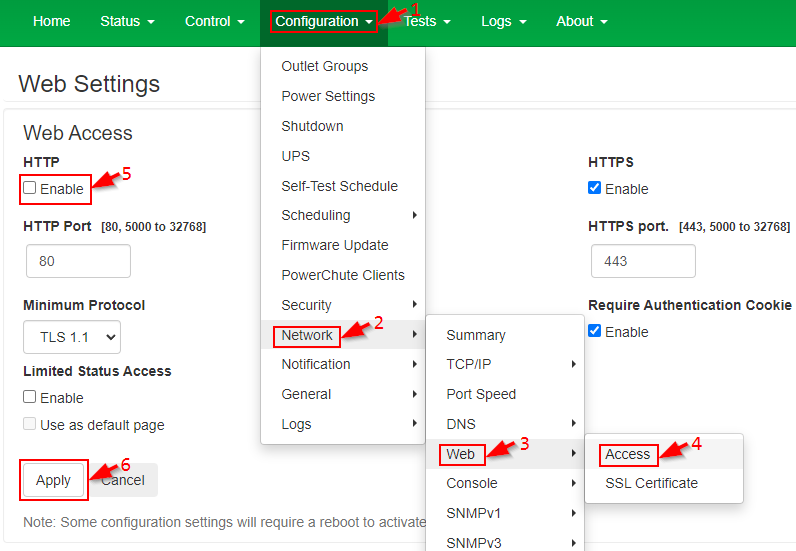
Task: Click the HTTPS port input field
Action: click(x=643, y=261)
